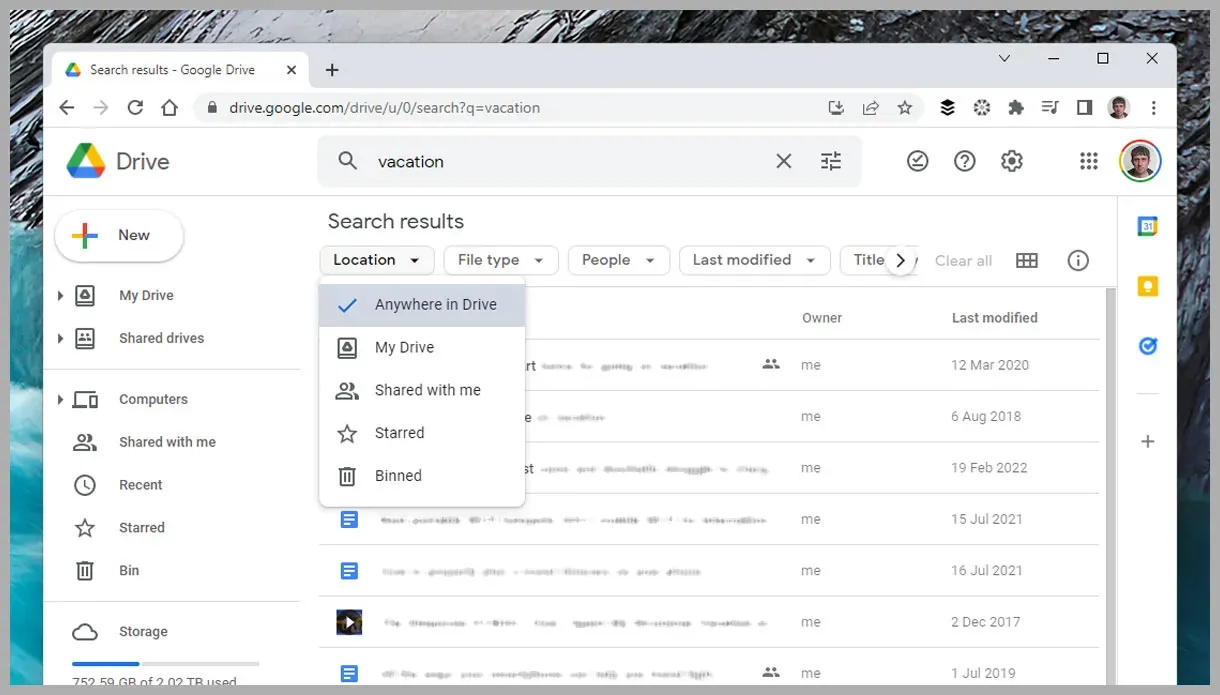
Task: Open Storage in sidebar
Action: (x=143, y=632)
